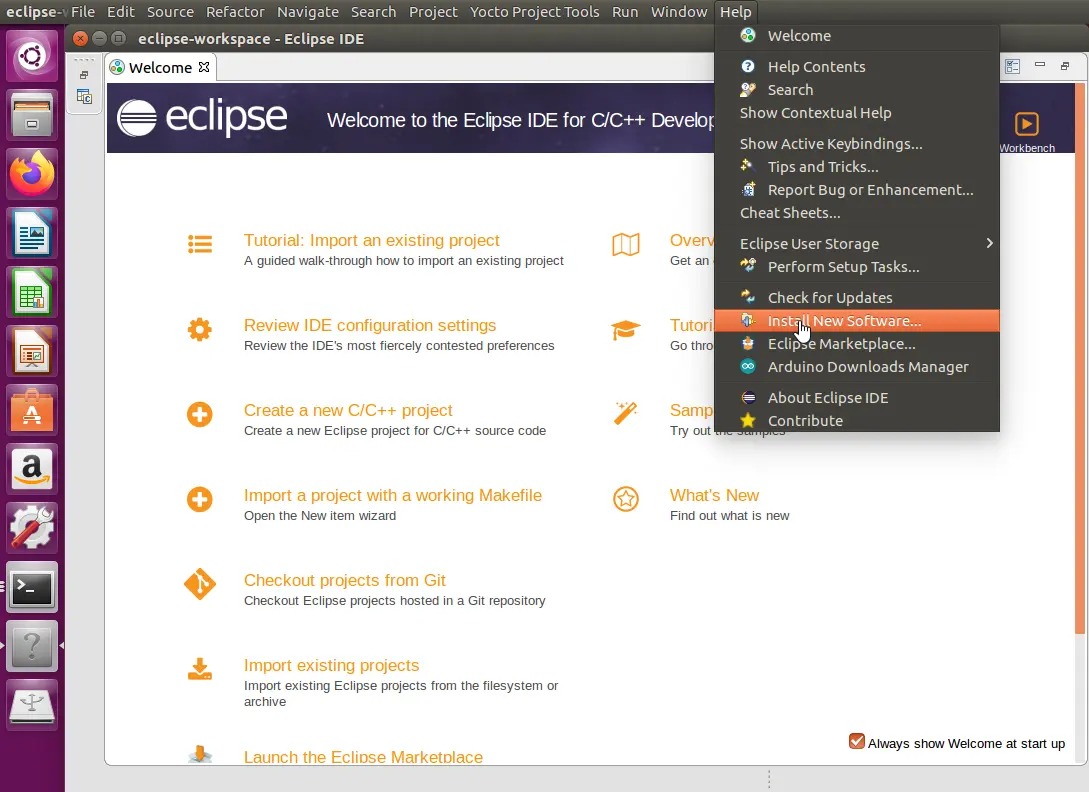Open Eclipse Marketplace from Help menu

pyautogui.click(x=841, y=344)
